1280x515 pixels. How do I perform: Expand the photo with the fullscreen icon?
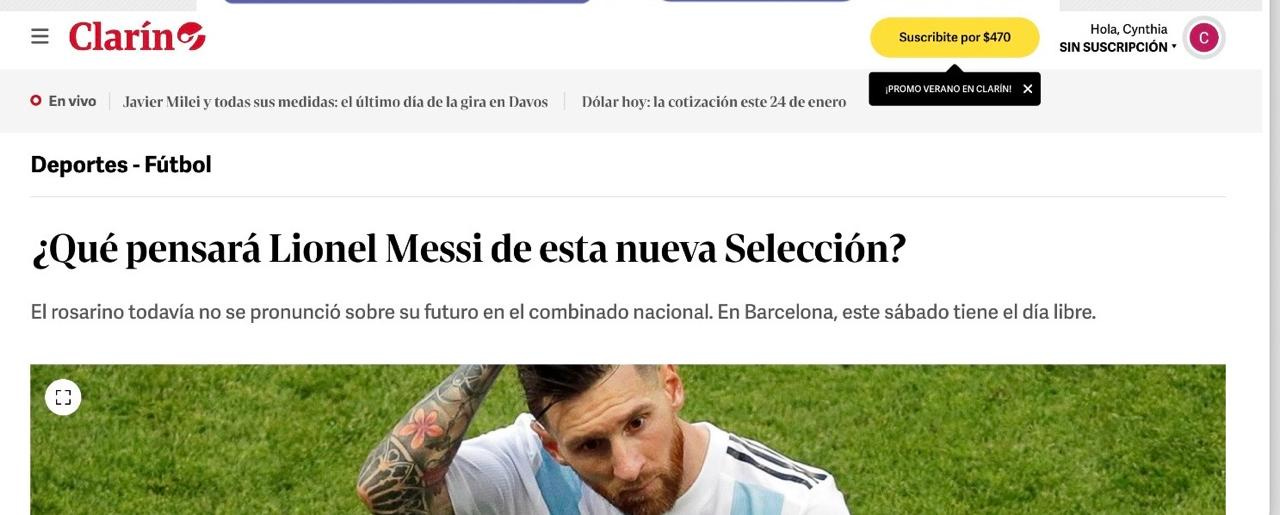pyautogui.click(x=63, y=397)
